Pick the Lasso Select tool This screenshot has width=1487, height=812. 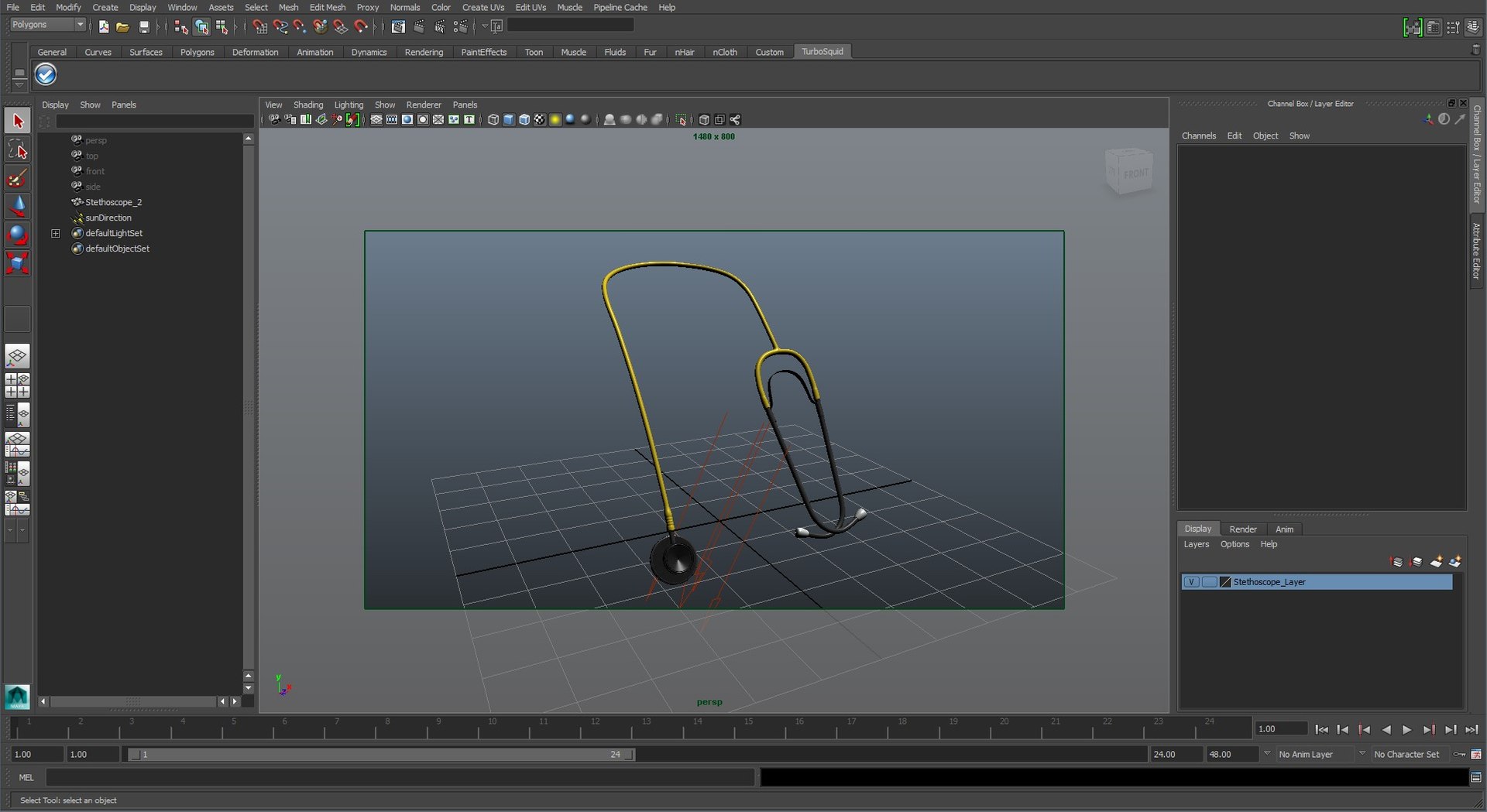tap(17, 149)
